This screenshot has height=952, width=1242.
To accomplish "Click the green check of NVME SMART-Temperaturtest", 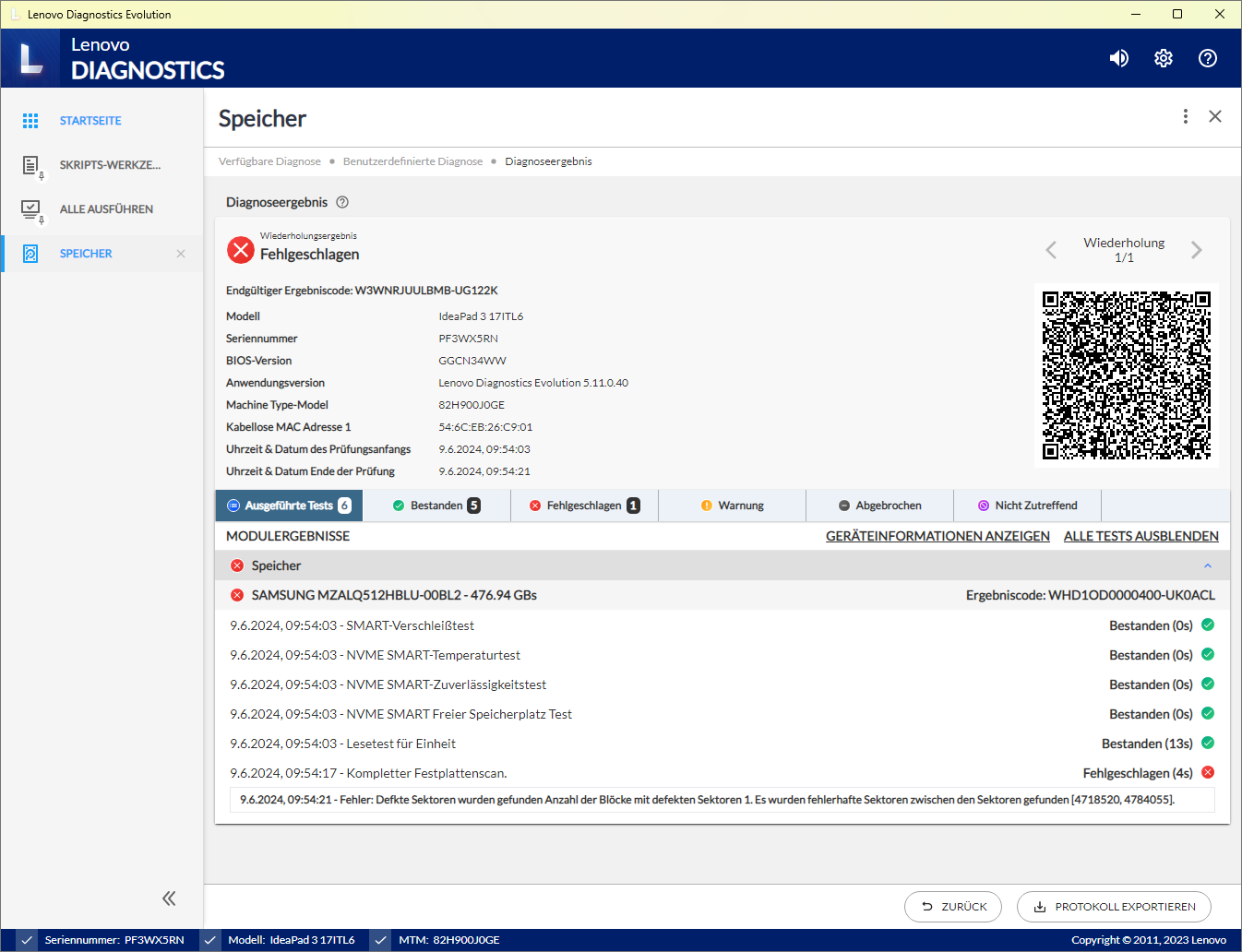I will (1208, 654).
